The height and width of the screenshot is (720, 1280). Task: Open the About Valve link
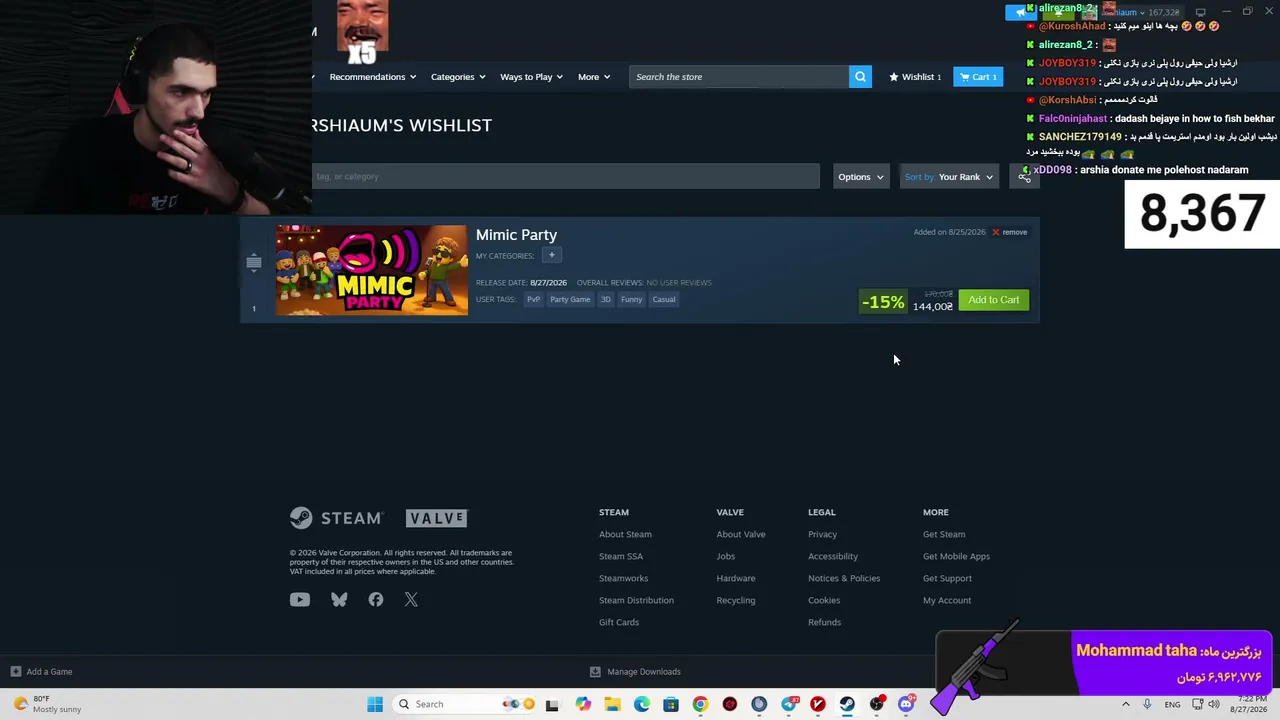coord(741,534)
